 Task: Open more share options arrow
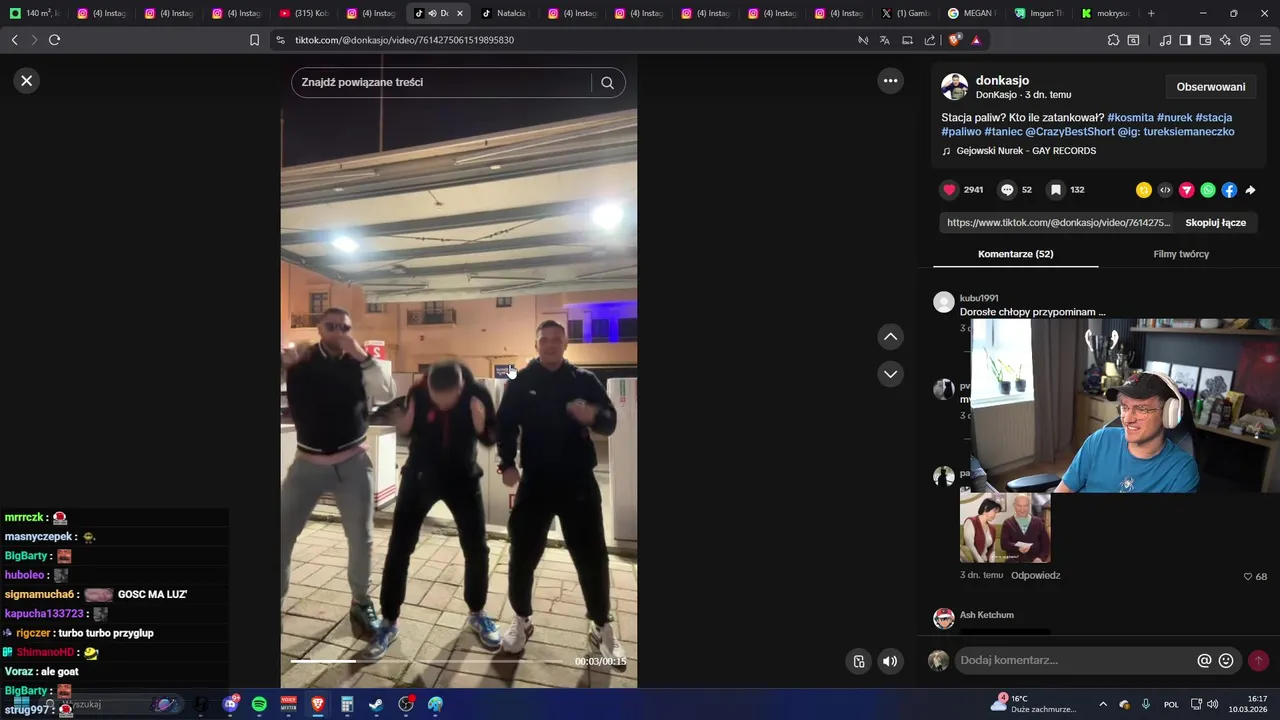click(x=1250, y=190)
